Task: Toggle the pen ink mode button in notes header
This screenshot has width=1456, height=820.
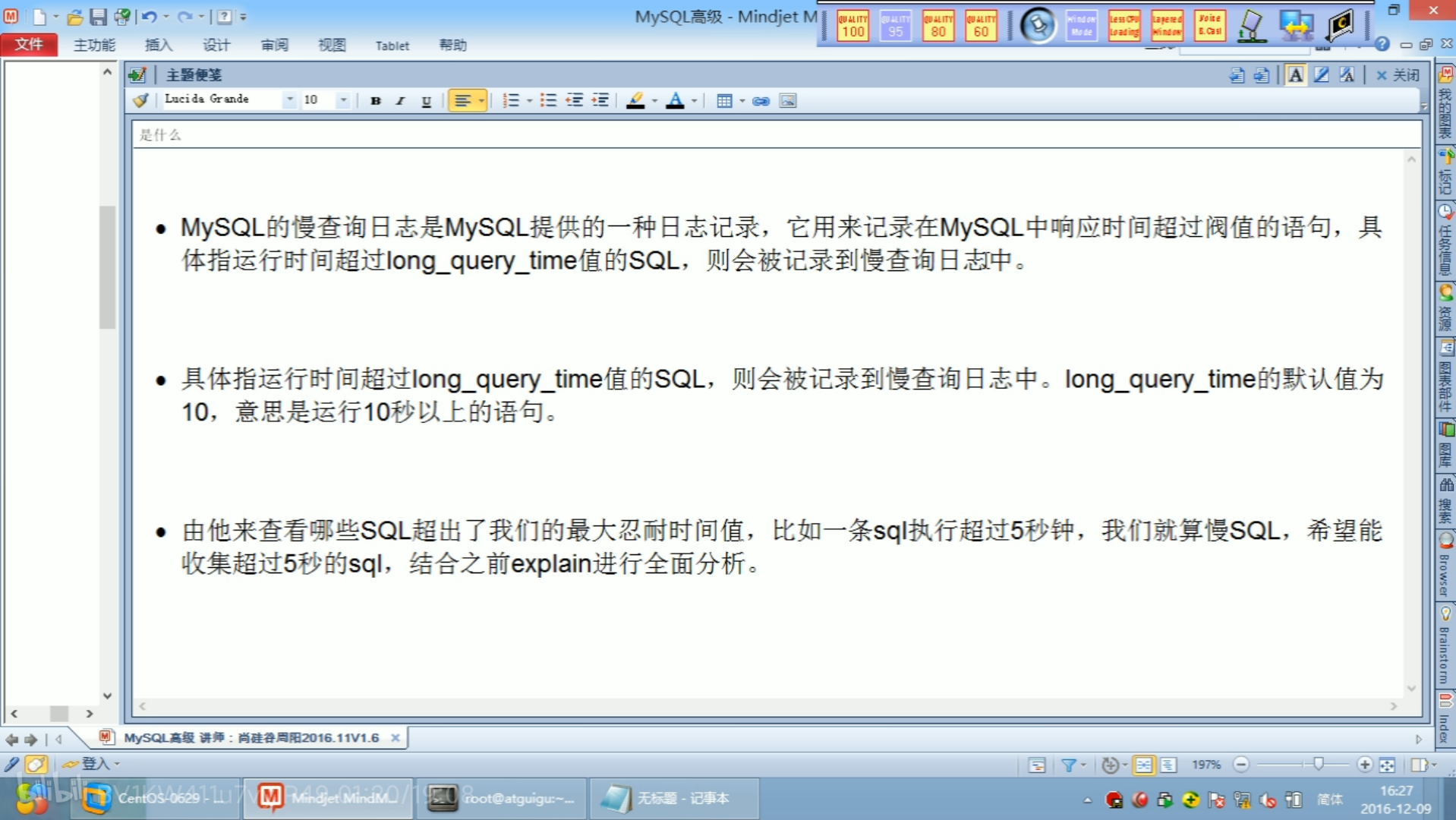Action: (x=1321, y=74)
